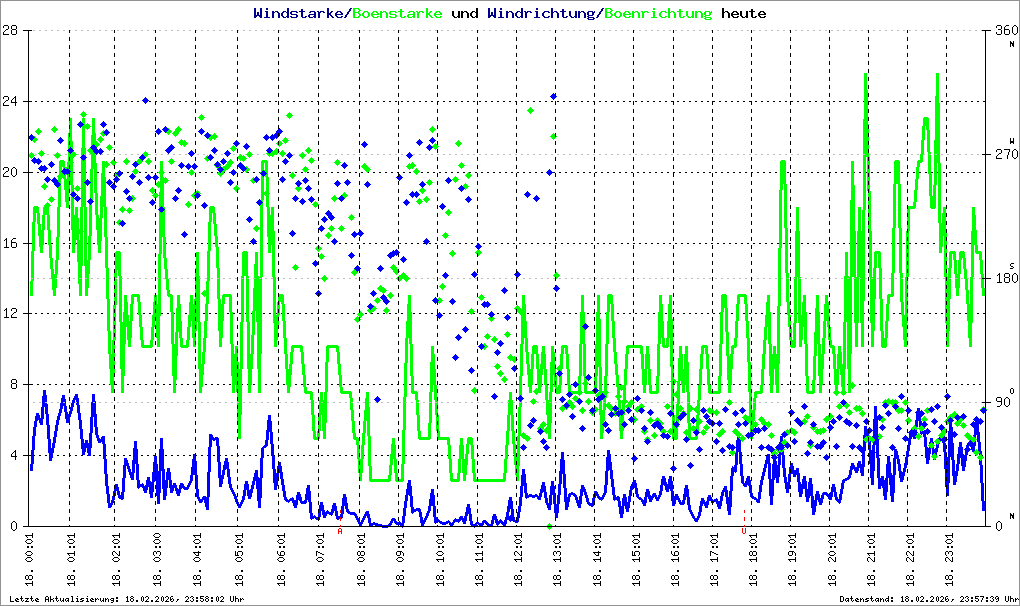Viewport: 1020px width, 606px height.
Task: Click the word "heute" in the title
Action: tap(744, 13)
